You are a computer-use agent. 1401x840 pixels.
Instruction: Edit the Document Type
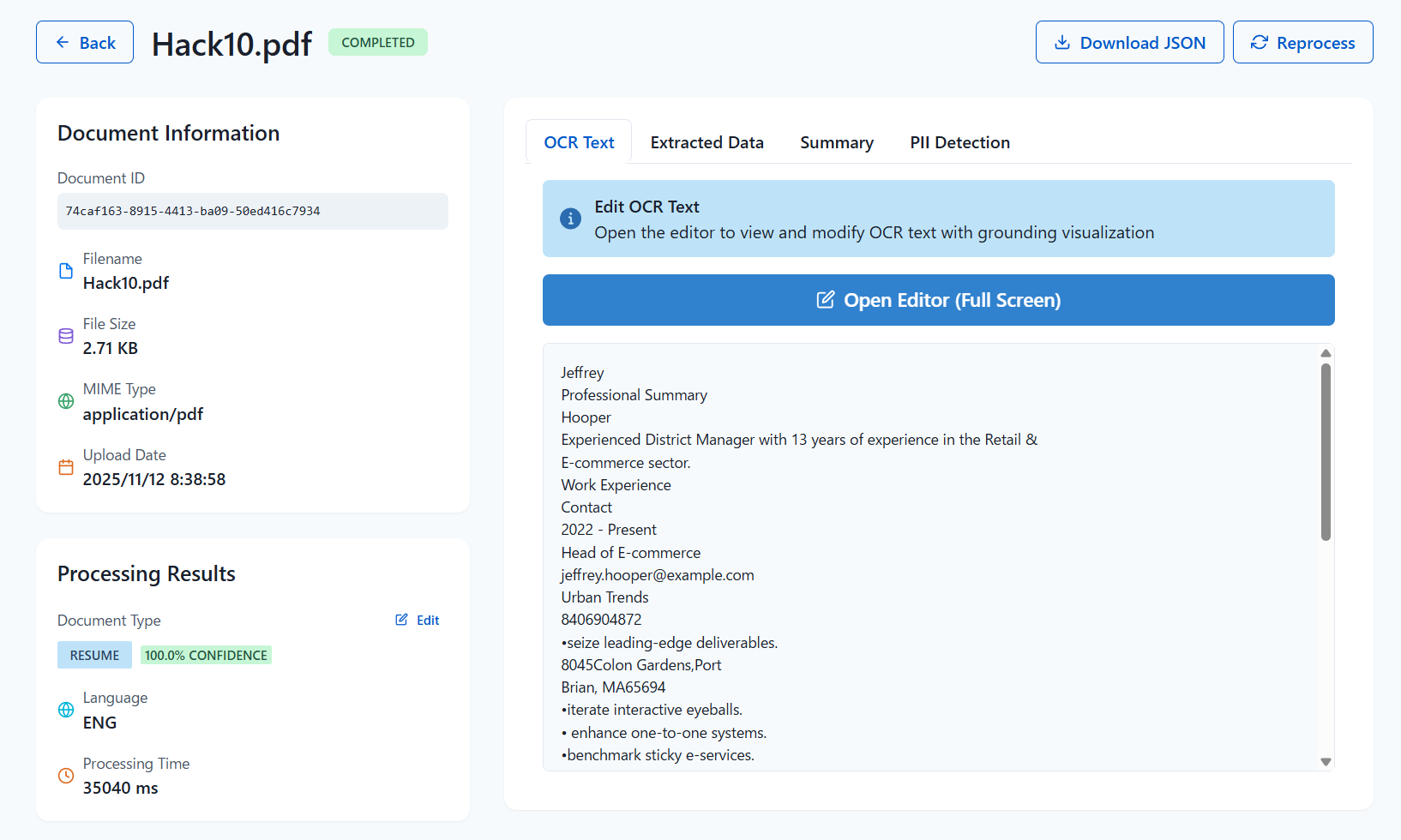(x=418, y=620)
